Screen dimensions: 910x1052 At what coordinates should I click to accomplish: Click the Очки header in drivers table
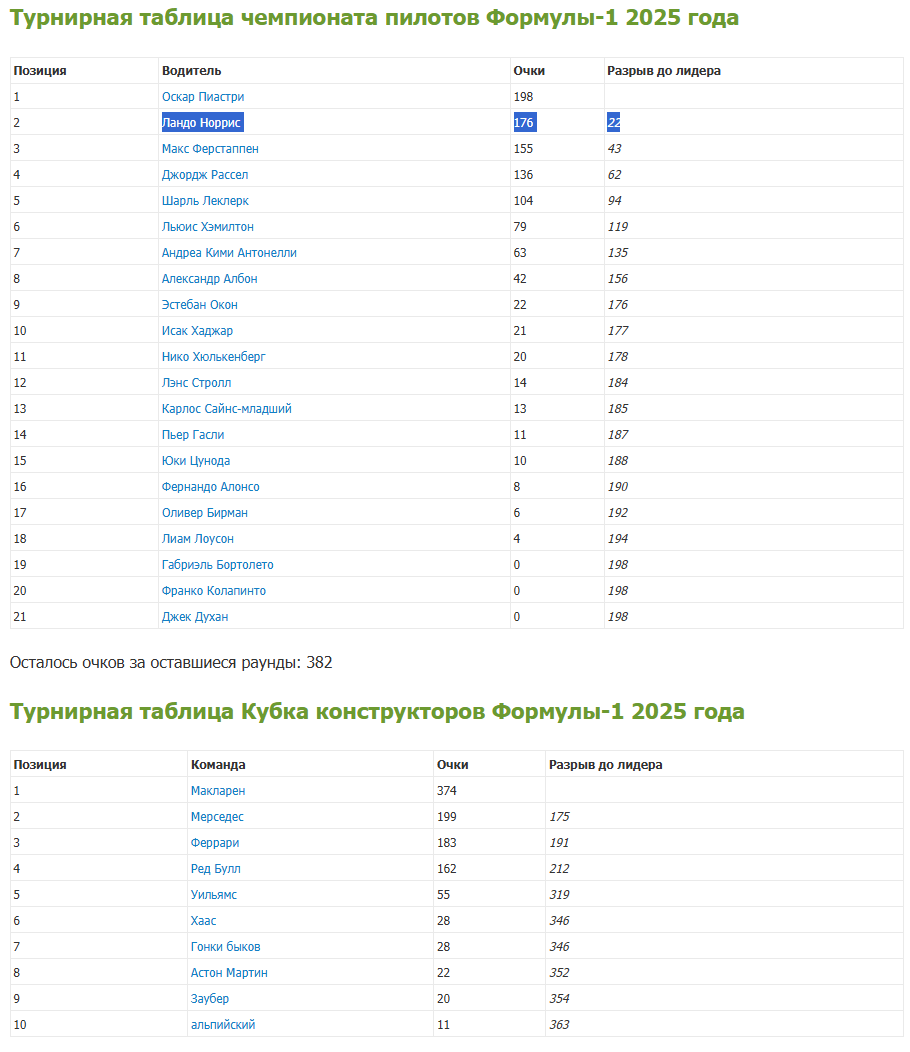tap(529, 71)
